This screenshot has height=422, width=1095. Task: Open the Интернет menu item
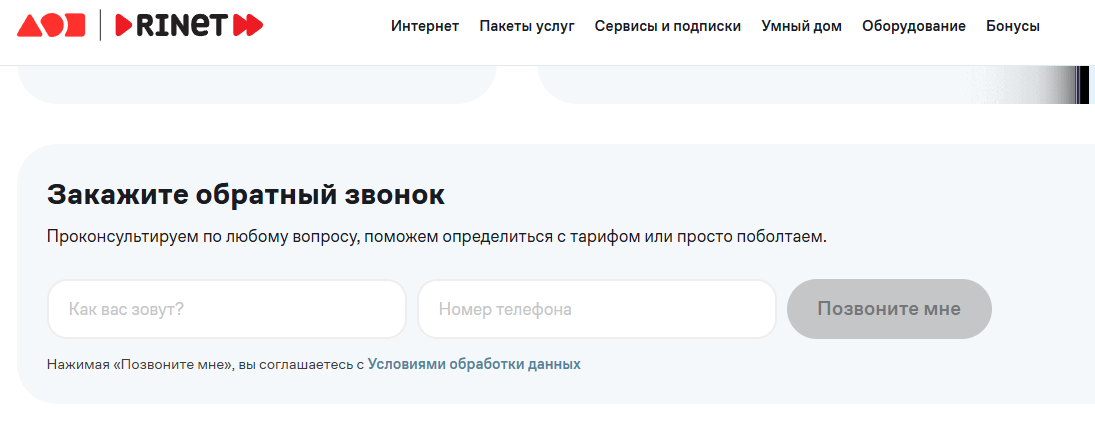pyautogui.click(x=425, y=26)
